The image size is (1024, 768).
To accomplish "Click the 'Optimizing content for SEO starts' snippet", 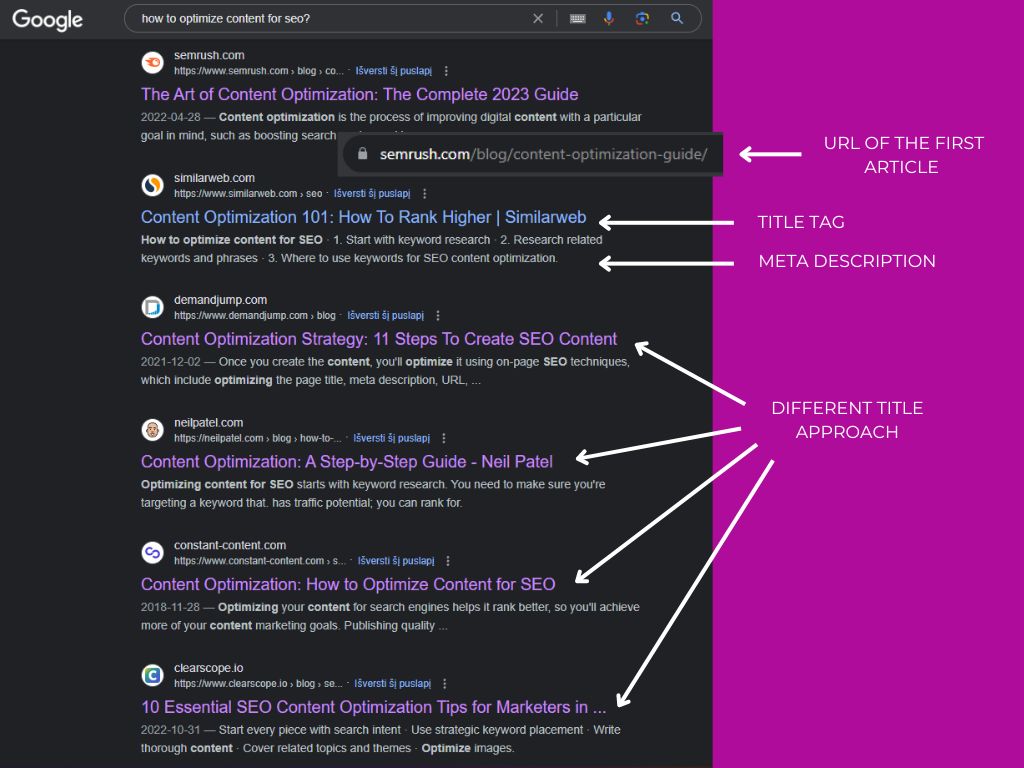I will 373,494.
